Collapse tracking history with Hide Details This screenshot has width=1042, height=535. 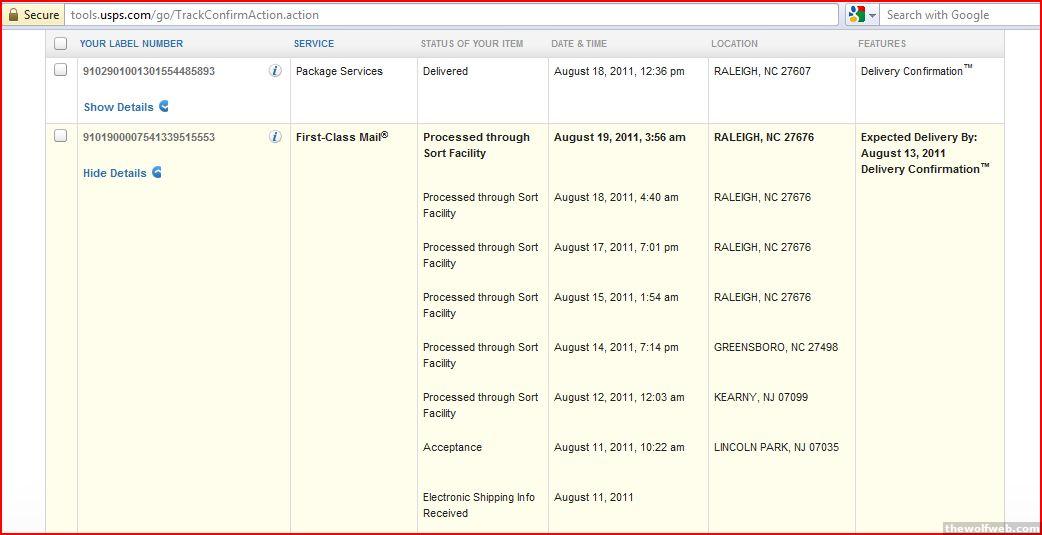pyautogui.click(x=114, y=173)
